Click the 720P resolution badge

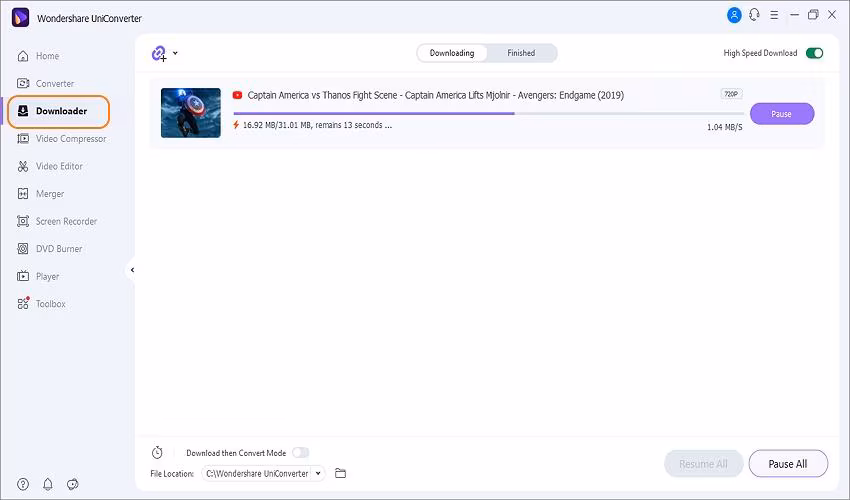tap(731, 94)
